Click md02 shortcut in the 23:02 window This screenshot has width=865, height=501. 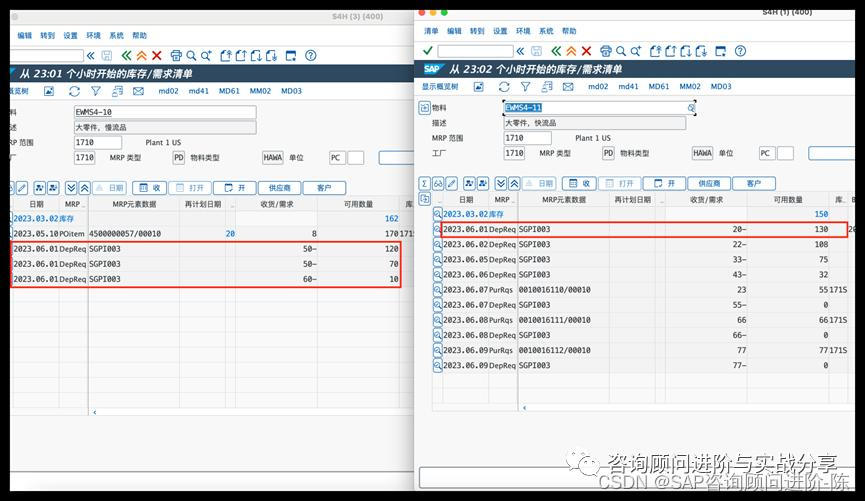[x=598, y=87]
